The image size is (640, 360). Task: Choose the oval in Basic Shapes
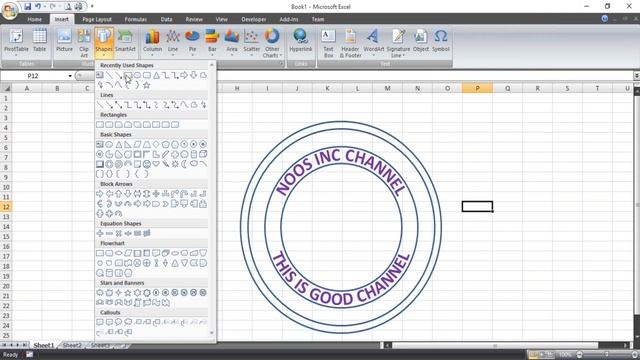109,144
